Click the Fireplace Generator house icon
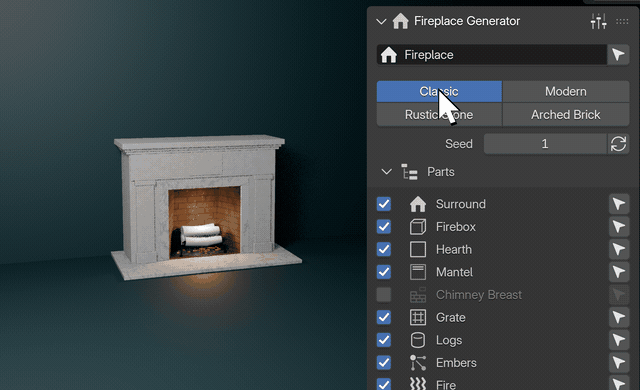Viewport: 640px width, 390px height. [400, 21]
